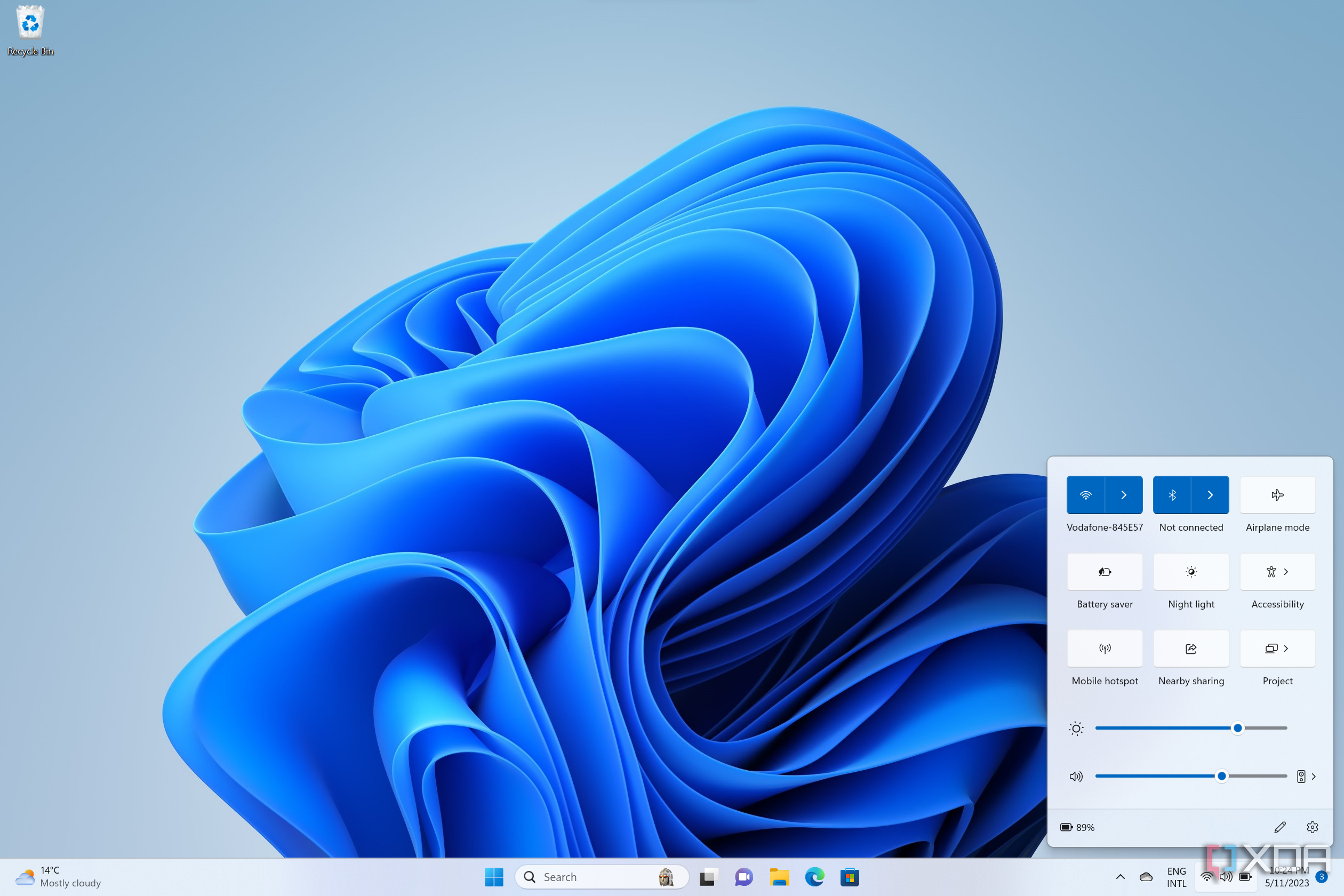Click the WiFi icon for Vodafone-845E57
Screen dimensions: 1344x896
(1085, 494)
